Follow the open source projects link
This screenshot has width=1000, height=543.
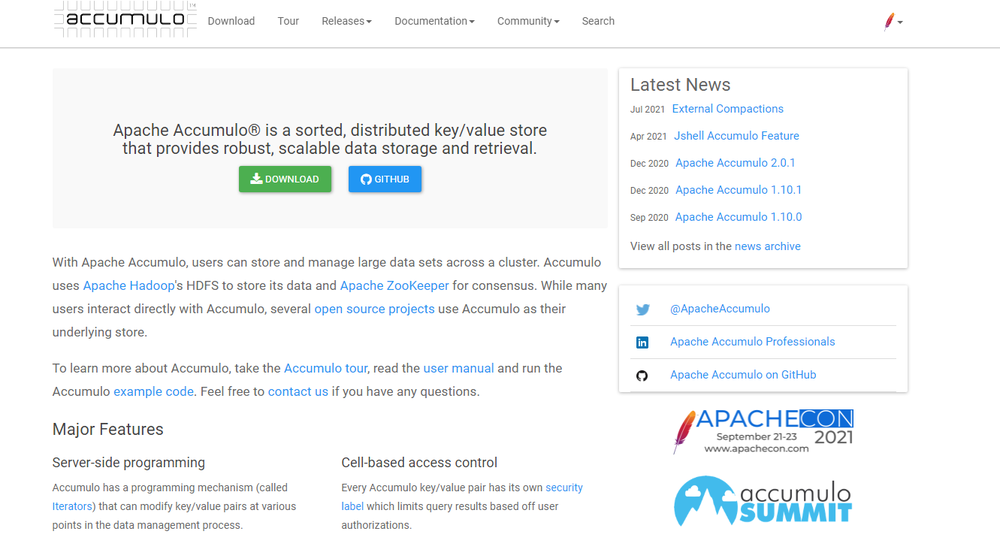pos(374,309)
